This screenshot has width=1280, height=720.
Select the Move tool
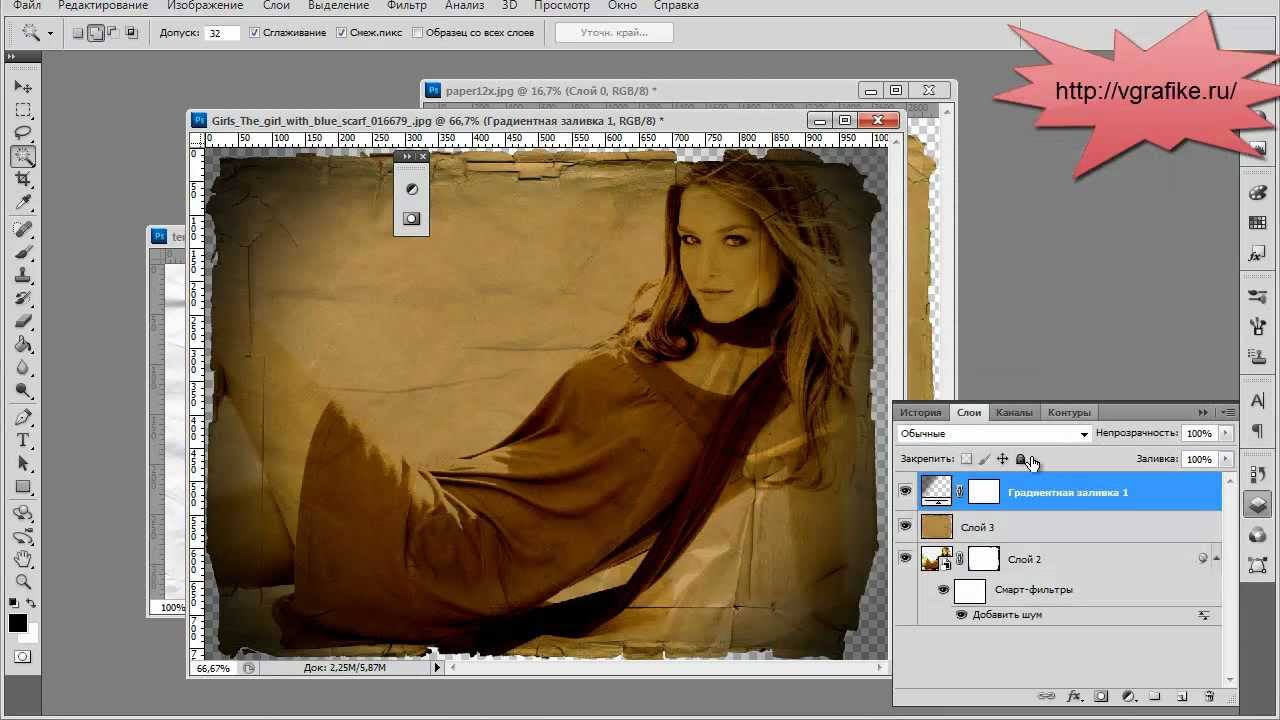[x=23, y=87]
